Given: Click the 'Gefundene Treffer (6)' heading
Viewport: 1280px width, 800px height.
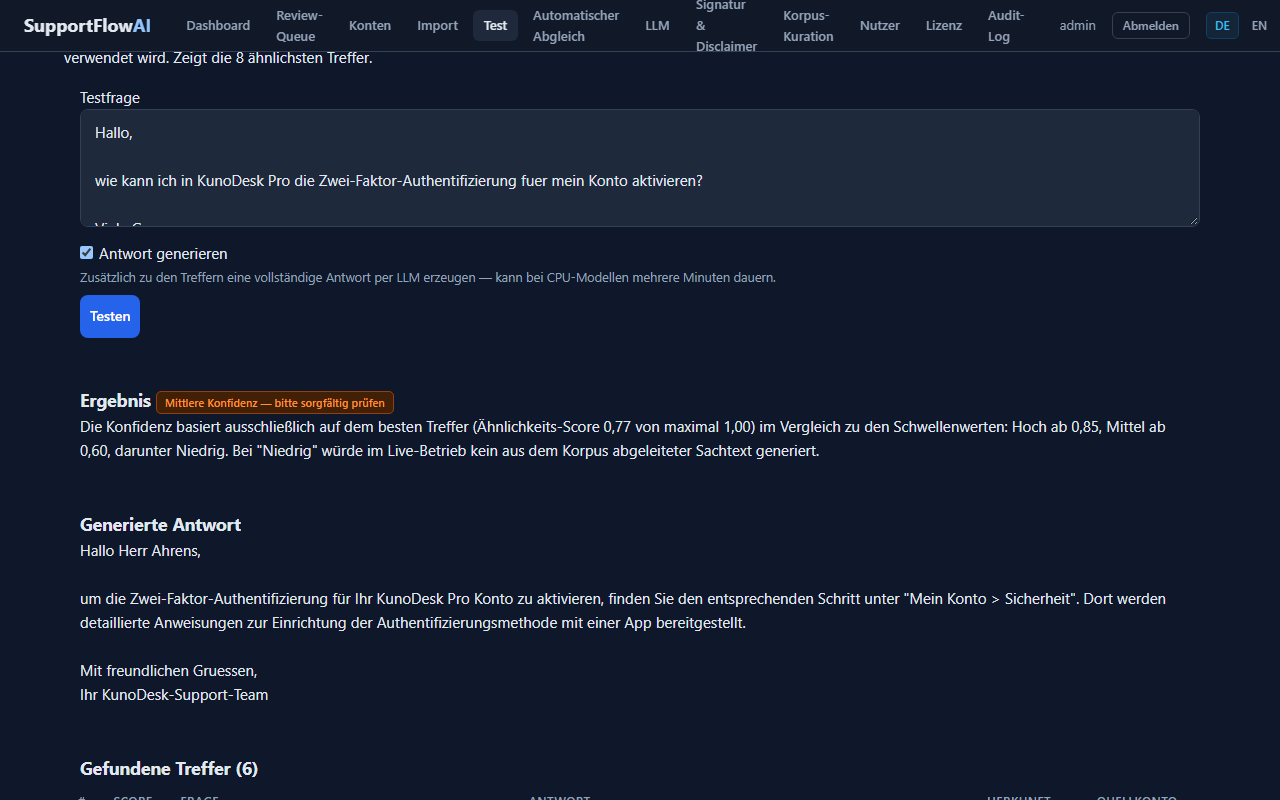Looking at the screenshot, I should 169,769.
